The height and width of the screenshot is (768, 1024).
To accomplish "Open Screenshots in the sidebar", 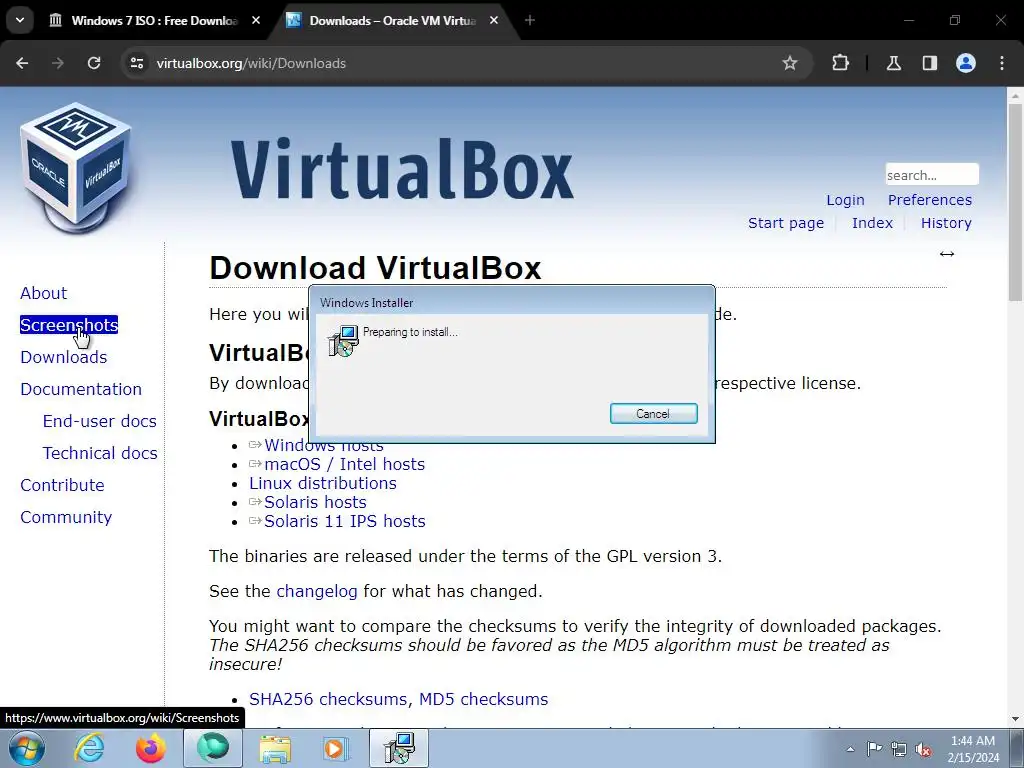I will [x=69, y=325].
